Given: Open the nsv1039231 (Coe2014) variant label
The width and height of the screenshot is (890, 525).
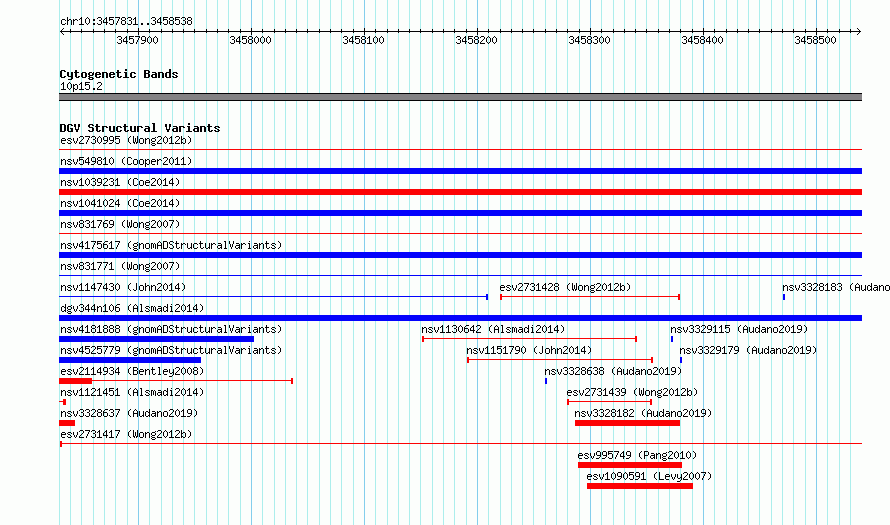Looking at the screenshot, I should pos(120,182).
